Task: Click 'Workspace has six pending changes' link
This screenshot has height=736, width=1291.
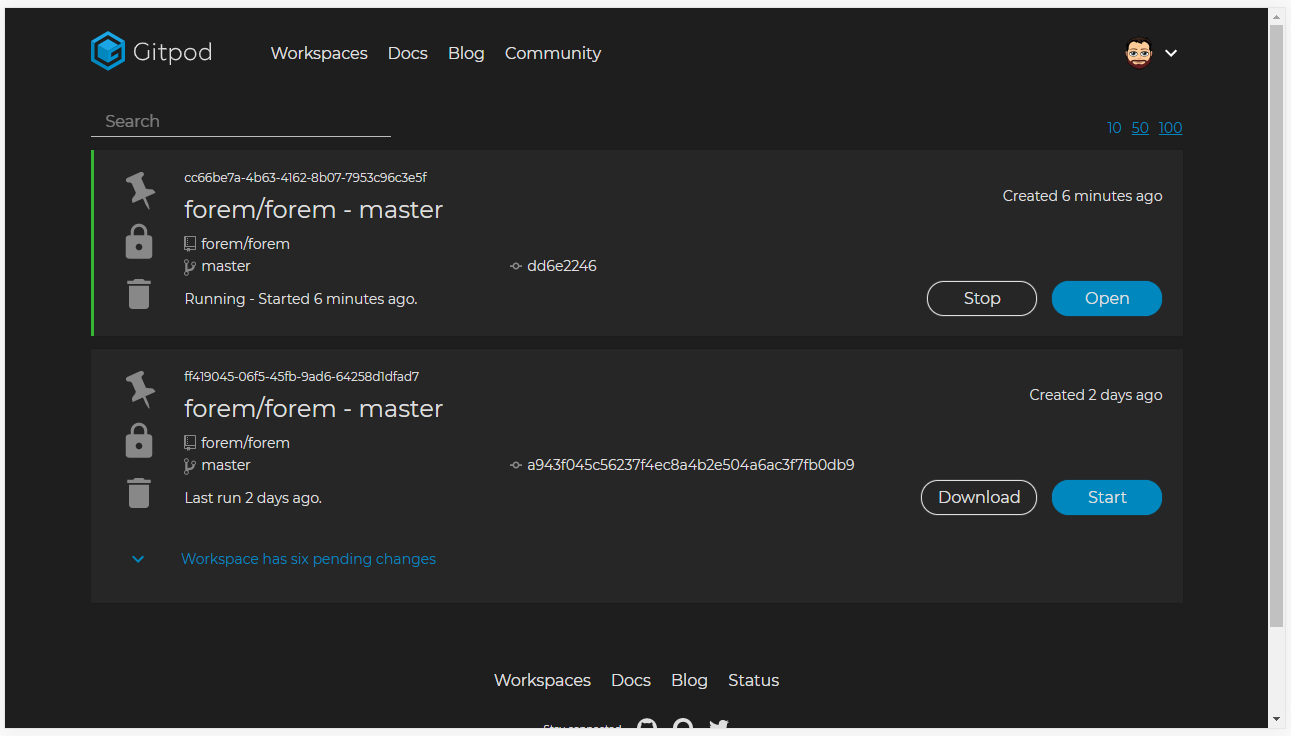Action: click(x=308, y=559)
